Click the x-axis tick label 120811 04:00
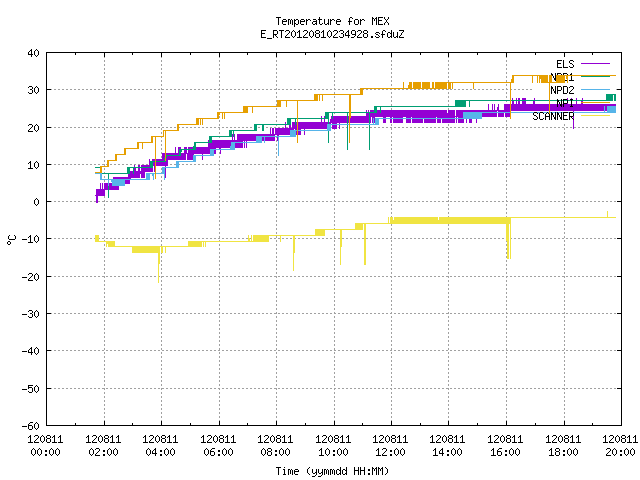640x480 pixels. (160, 446)
